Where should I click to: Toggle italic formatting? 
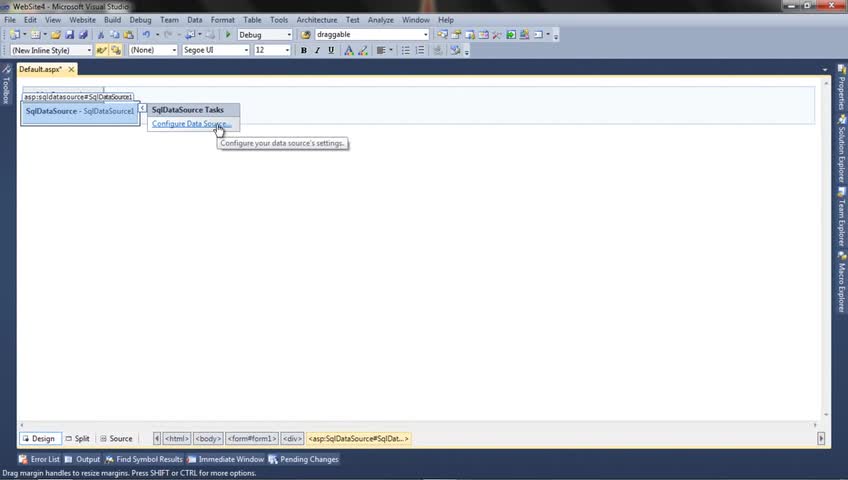tap(317, 50)
